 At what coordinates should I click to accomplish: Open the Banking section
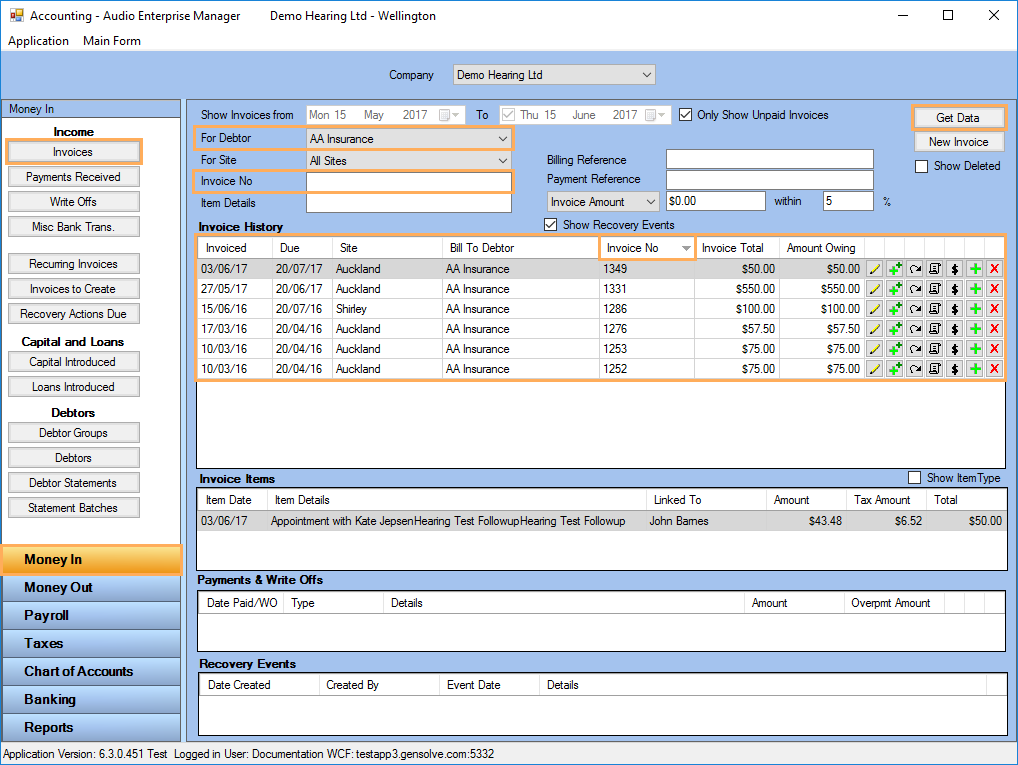coord(92,699)
